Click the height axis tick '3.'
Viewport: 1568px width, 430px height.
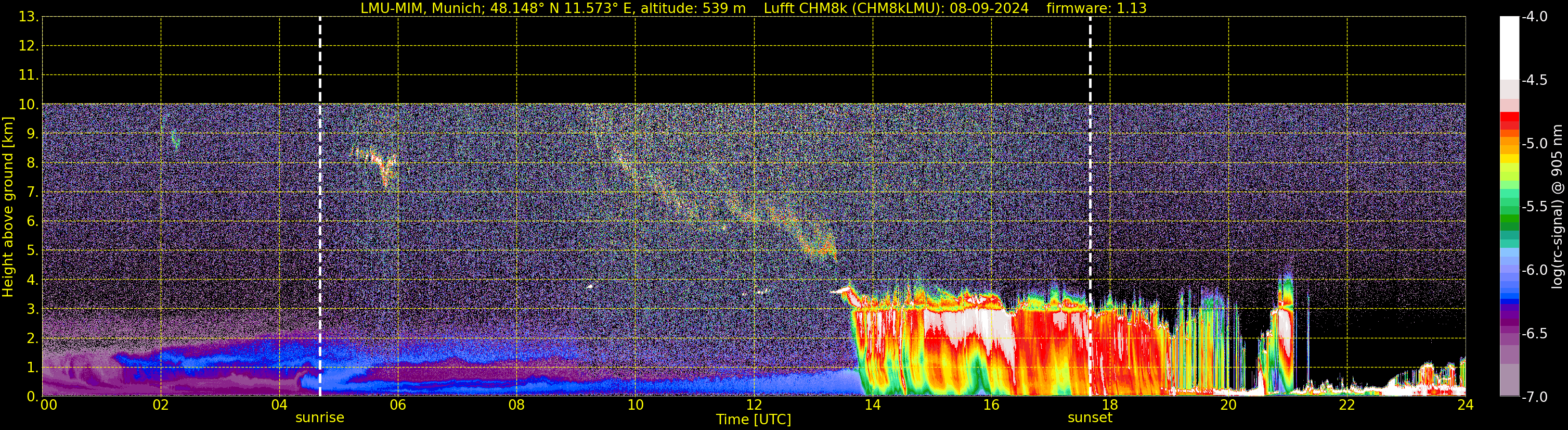33,309
